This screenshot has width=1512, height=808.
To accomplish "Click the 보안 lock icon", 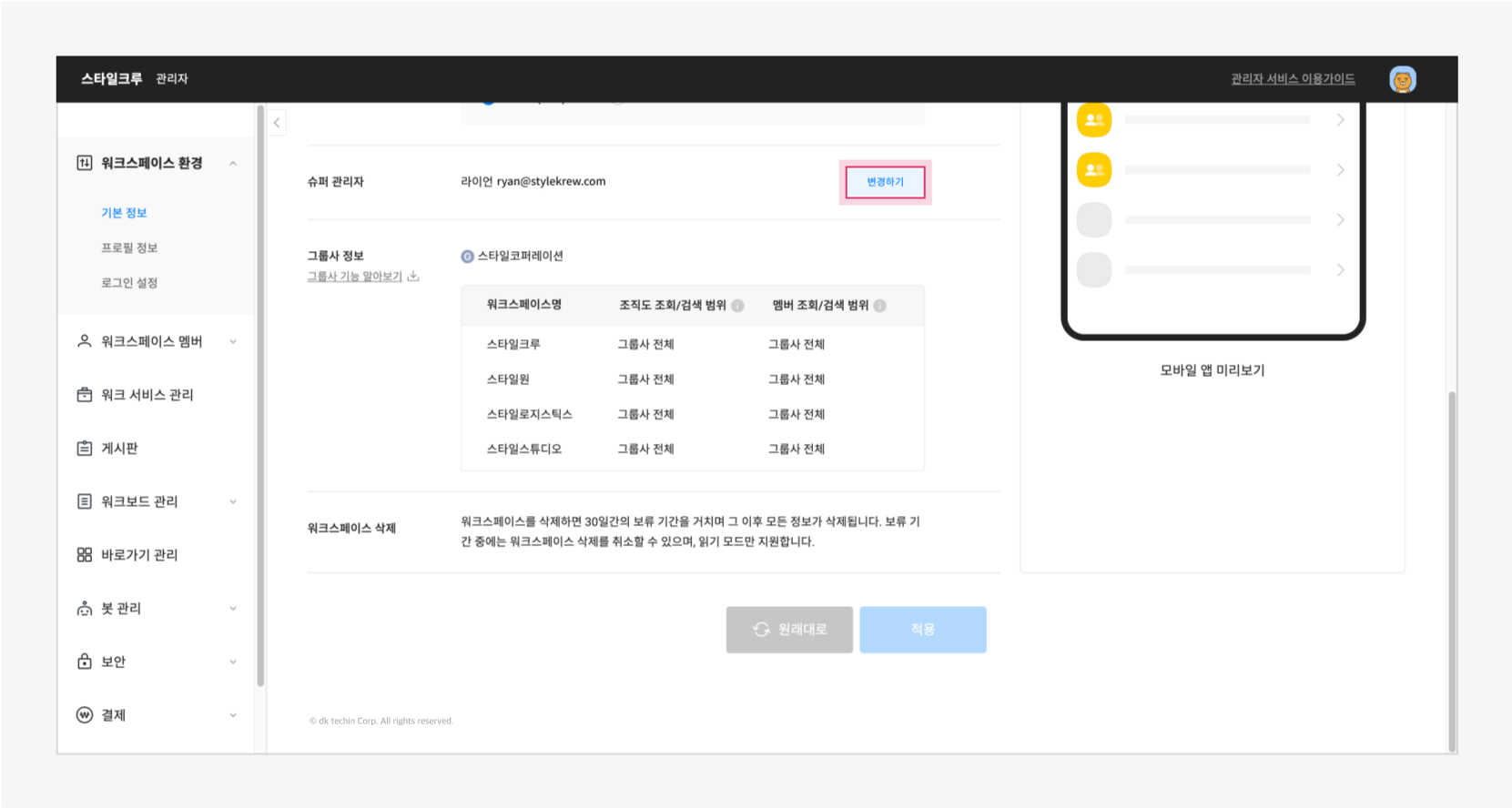I will 85,662.
